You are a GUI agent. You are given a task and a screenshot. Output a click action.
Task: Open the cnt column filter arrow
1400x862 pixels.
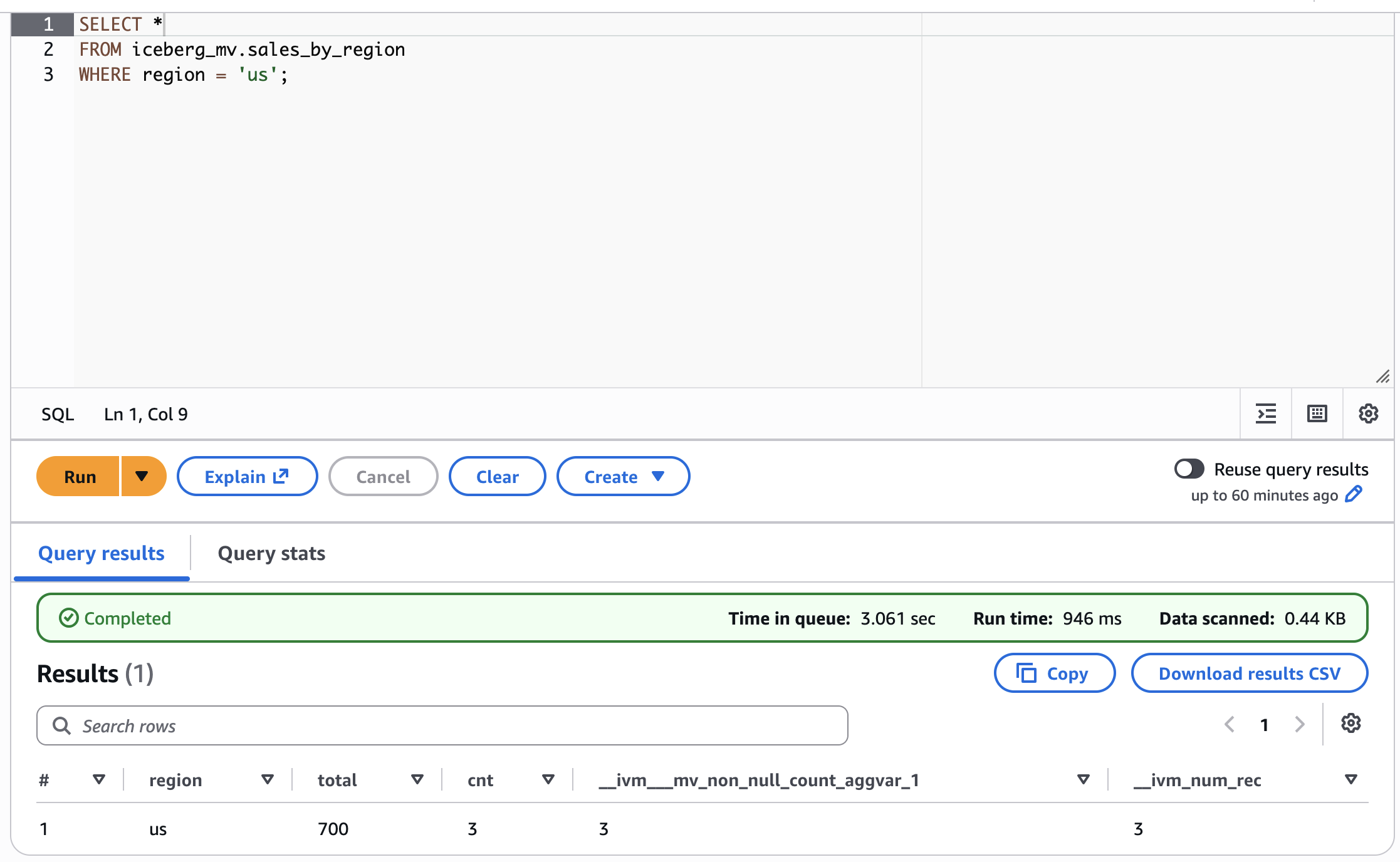coord(548,780)
